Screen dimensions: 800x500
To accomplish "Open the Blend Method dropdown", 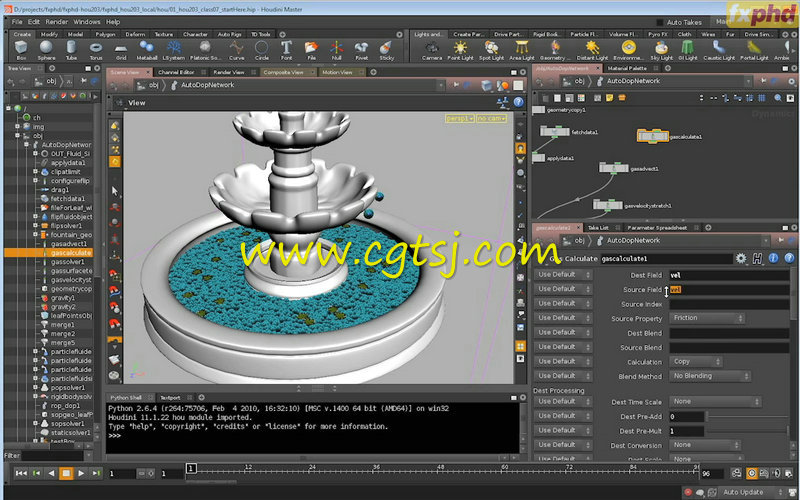I will (710, 376).
